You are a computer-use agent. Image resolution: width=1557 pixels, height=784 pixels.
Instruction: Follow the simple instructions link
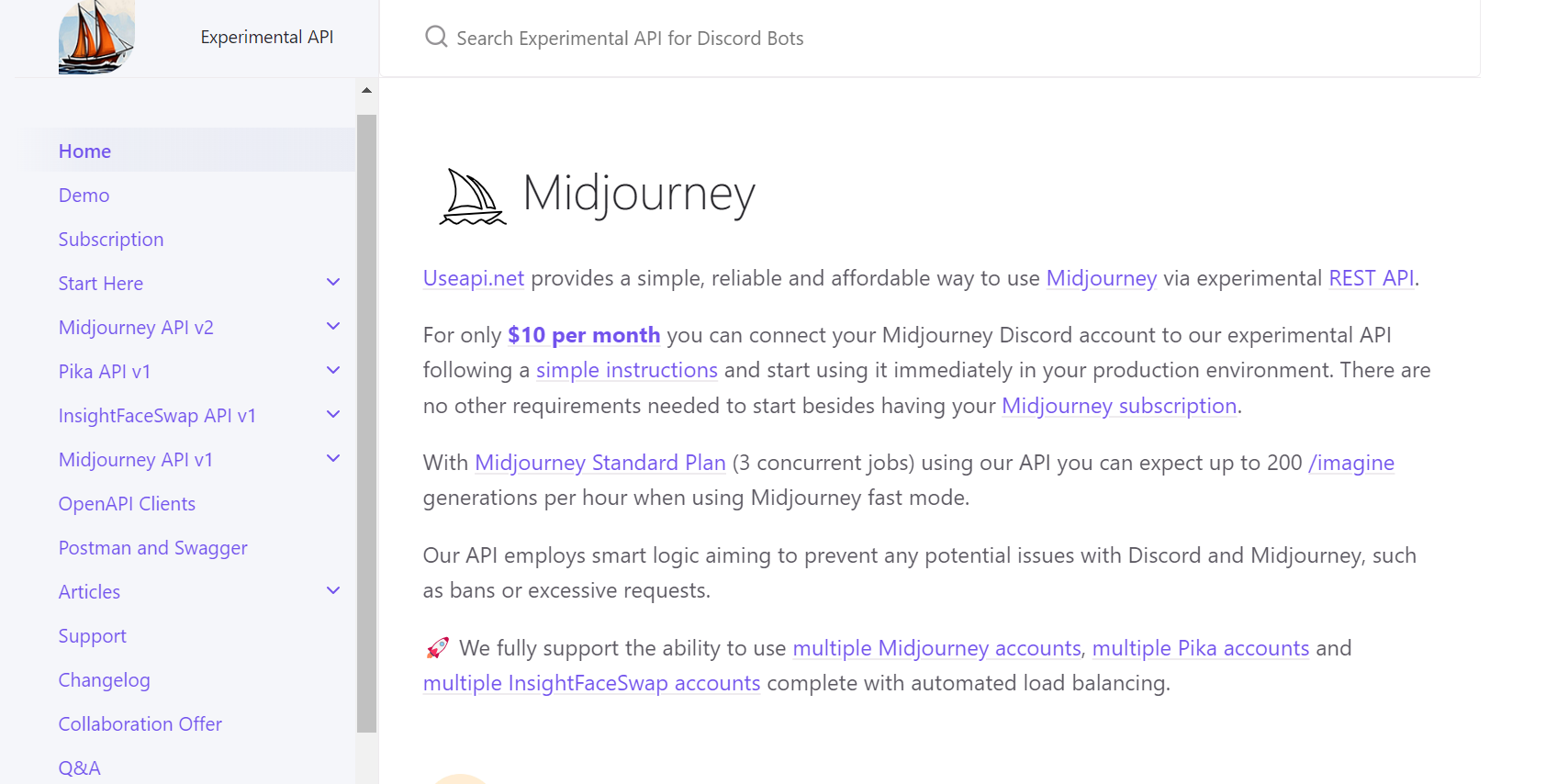click(627, 370)
